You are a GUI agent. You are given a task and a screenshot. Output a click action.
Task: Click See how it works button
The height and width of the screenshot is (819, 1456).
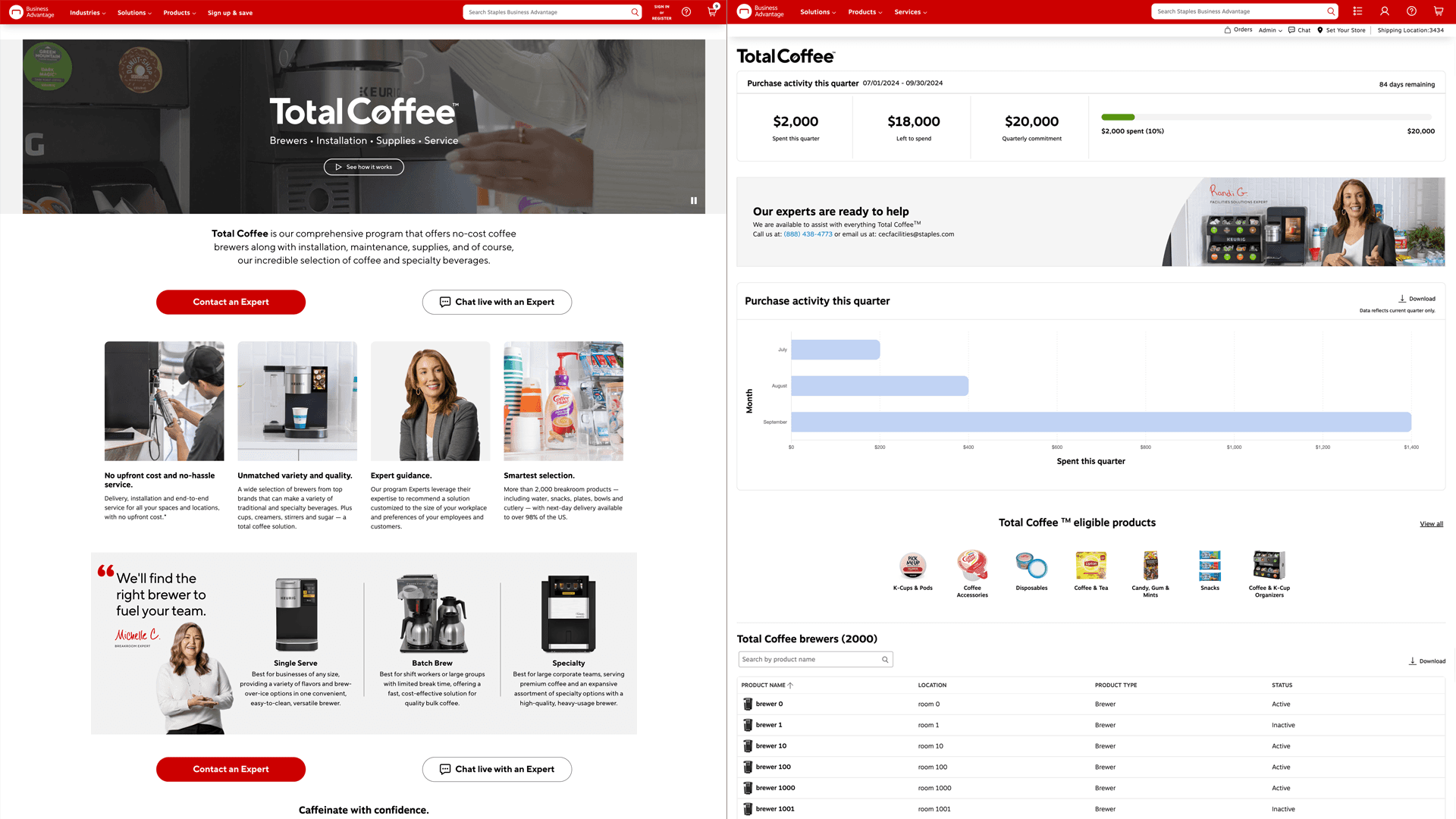(363, 167)
